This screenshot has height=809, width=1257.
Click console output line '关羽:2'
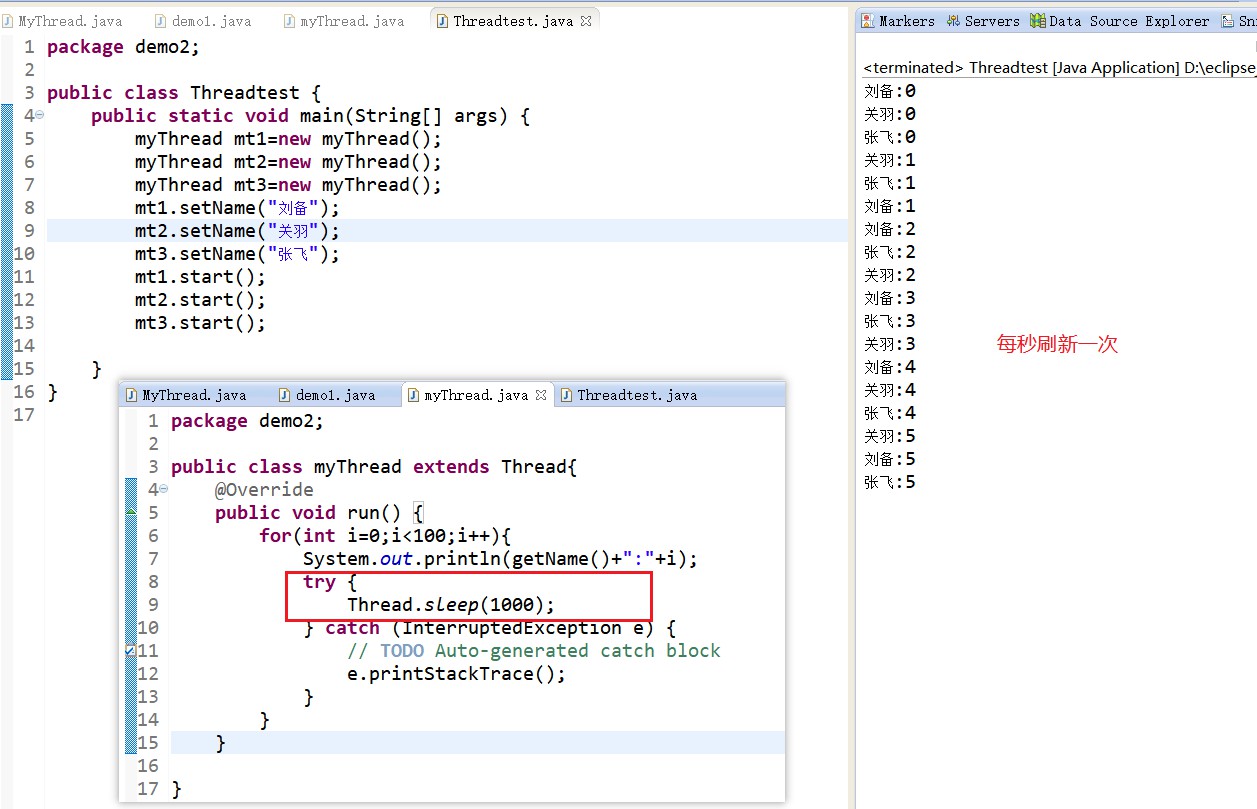click(x=890, y=275)
